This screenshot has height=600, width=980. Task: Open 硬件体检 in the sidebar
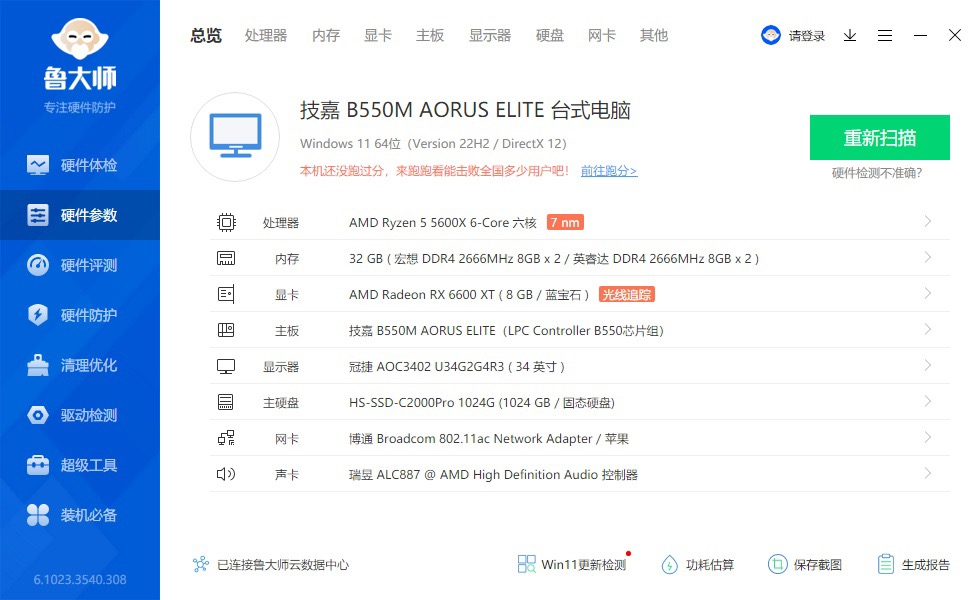click(x=80, y=165)
